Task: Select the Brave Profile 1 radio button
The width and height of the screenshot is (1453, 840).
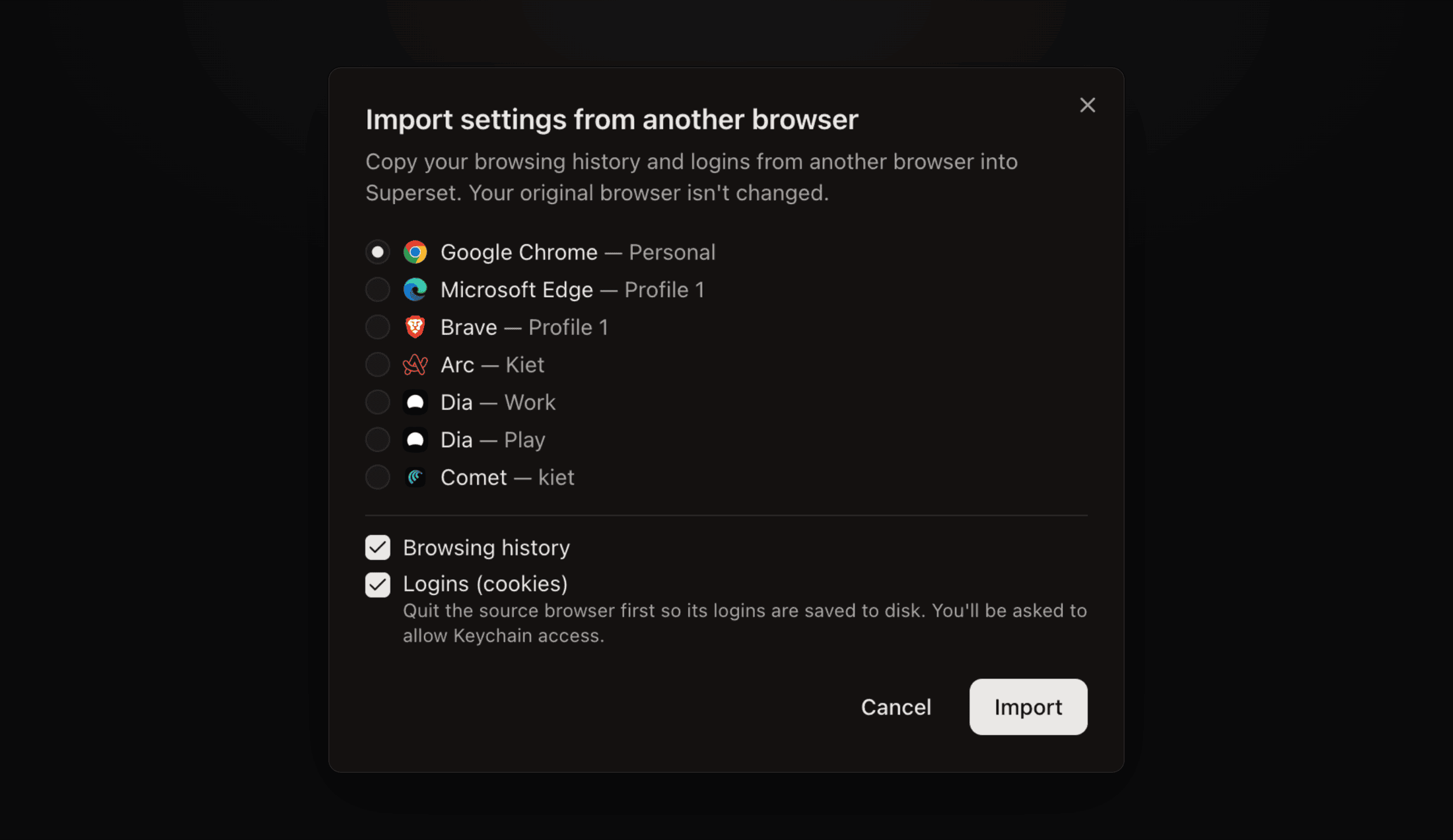Action: pos(378,328)
